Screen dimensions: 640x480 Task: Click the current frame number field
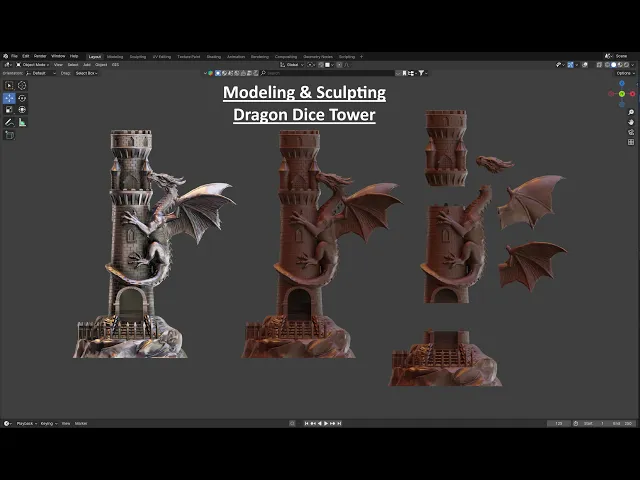pos(559,423)
